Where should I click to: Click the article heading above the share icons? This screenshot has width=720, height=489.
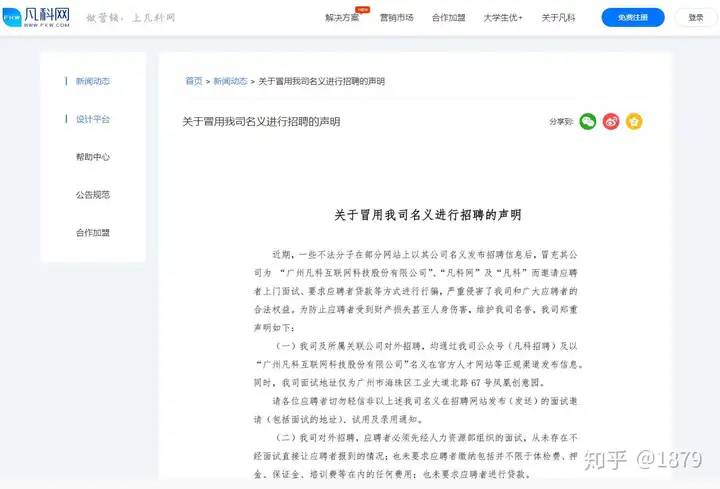pyautogui.click(x=261, y=122)
